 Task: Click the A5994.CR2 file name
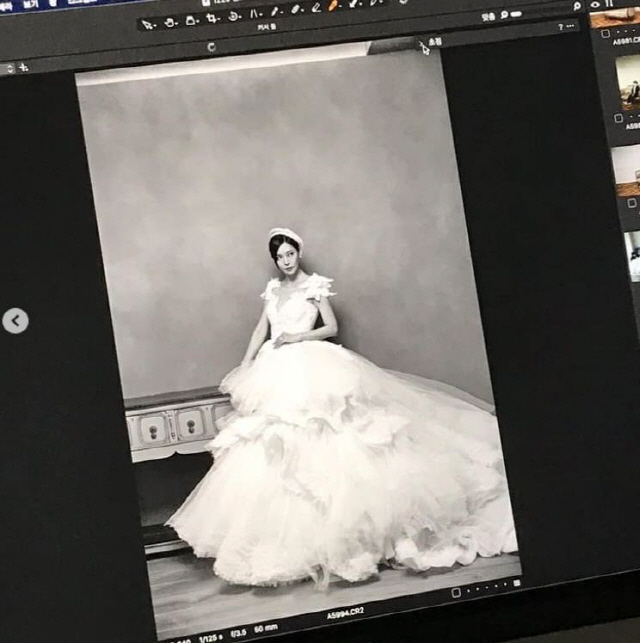coord(345,613)
